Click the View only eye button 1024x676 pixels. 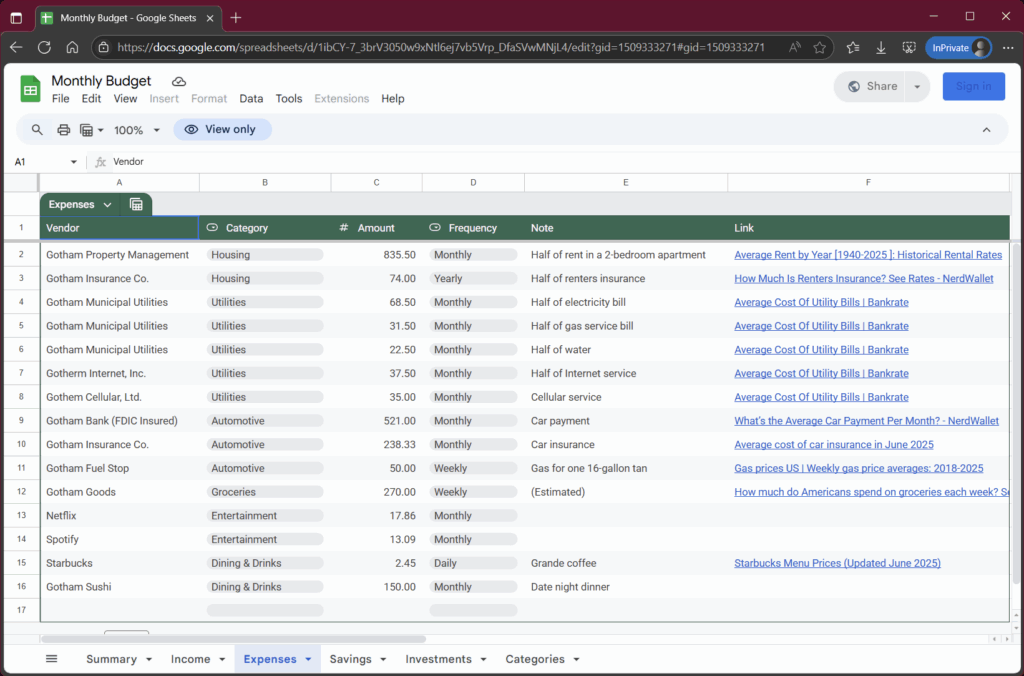(x=222, y=129)
